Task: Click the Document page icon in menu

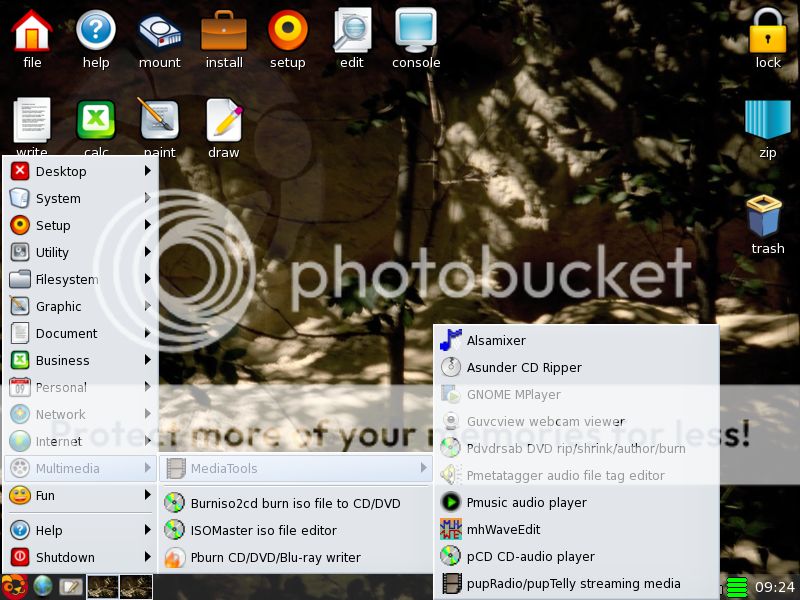Action: tap(20, 333)
